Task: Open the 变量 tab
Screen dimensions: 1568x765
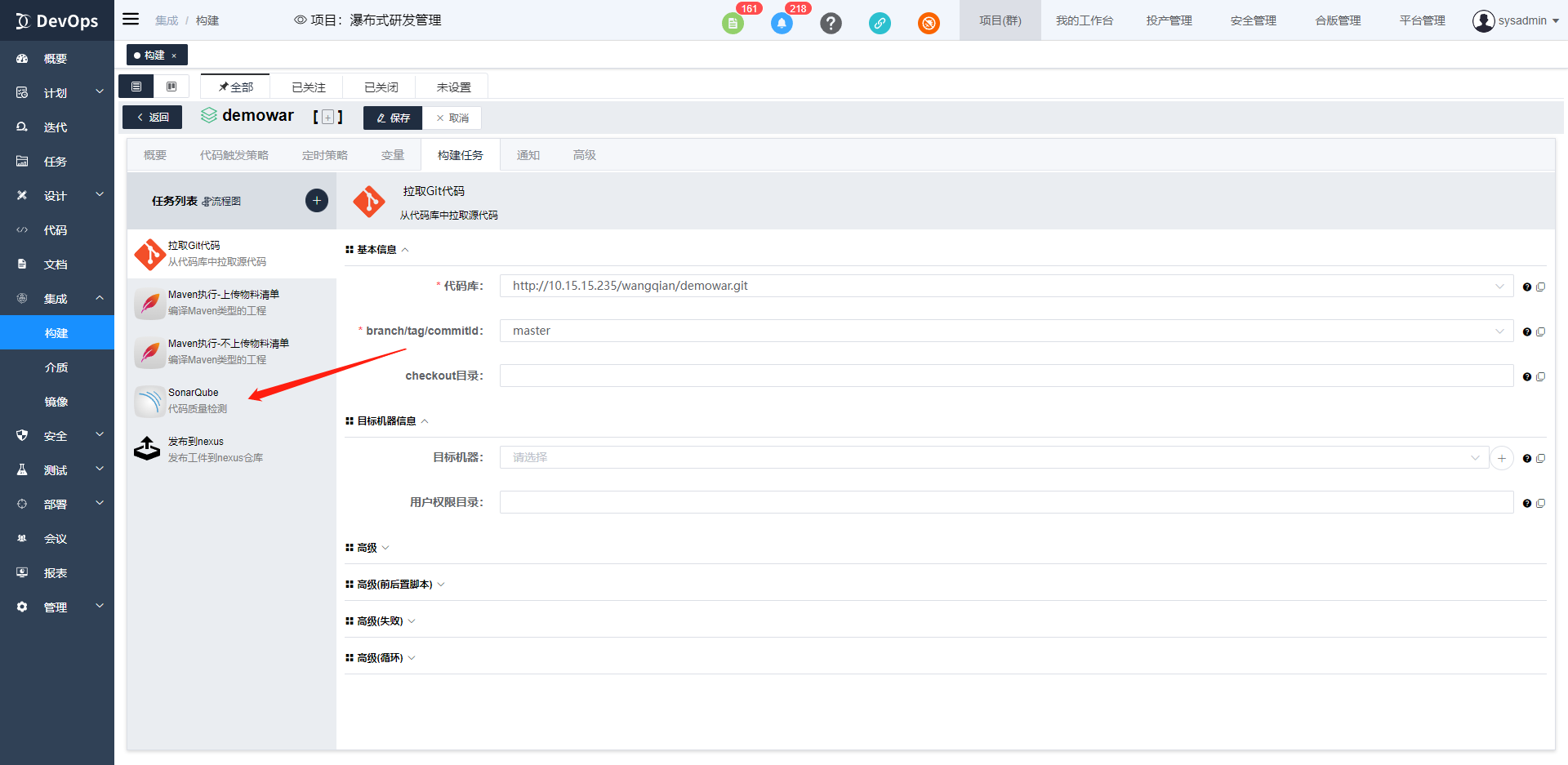Action: coord(392,155)
